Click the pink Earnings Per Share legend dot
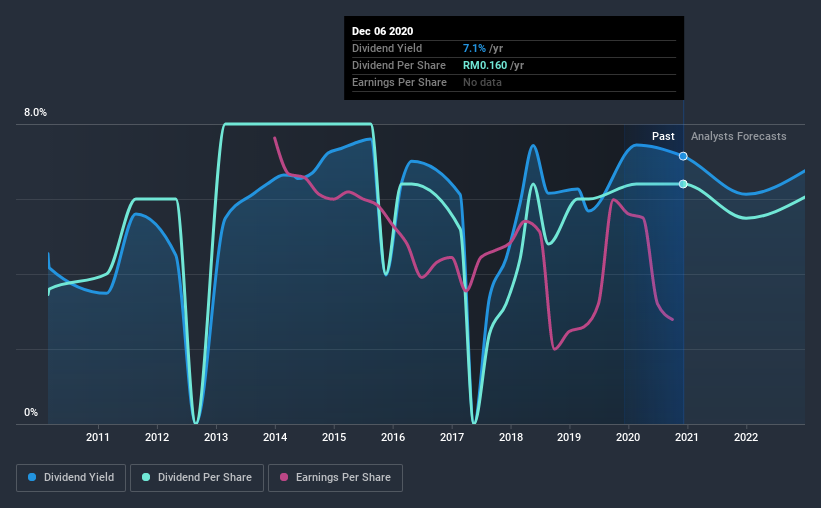This screenshot has width=821, height=508. tap(284, 477)
